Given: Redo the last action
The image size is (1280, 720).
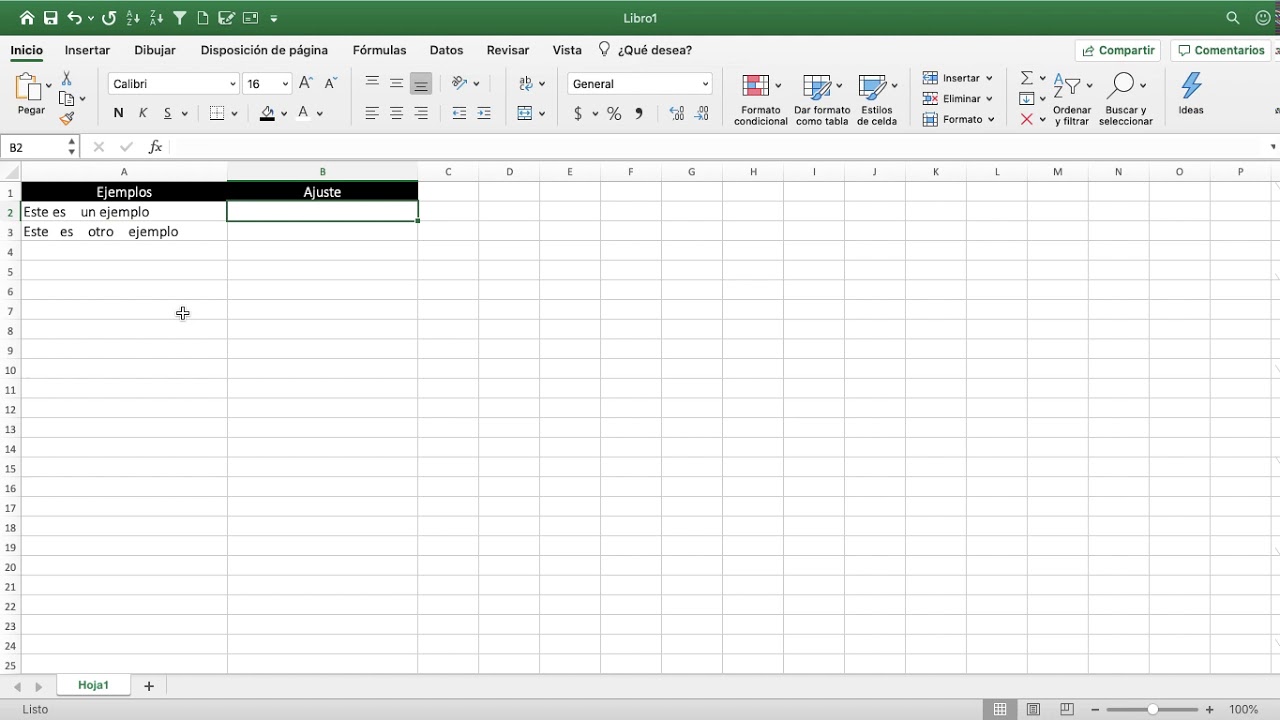Looking at the screenshot, I should pyautogui.click(x=109, y=18).
